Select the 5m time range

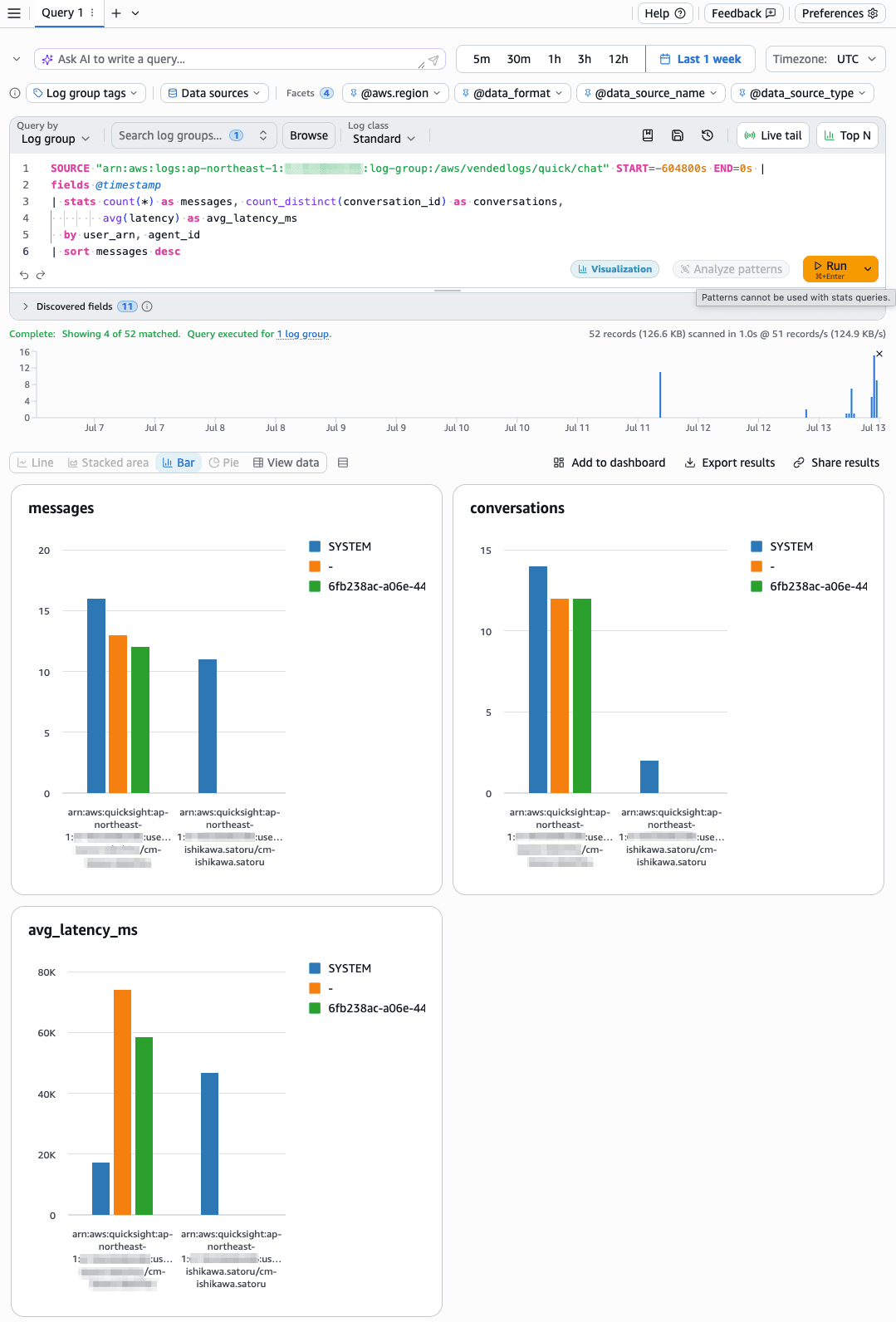[482, 59]
